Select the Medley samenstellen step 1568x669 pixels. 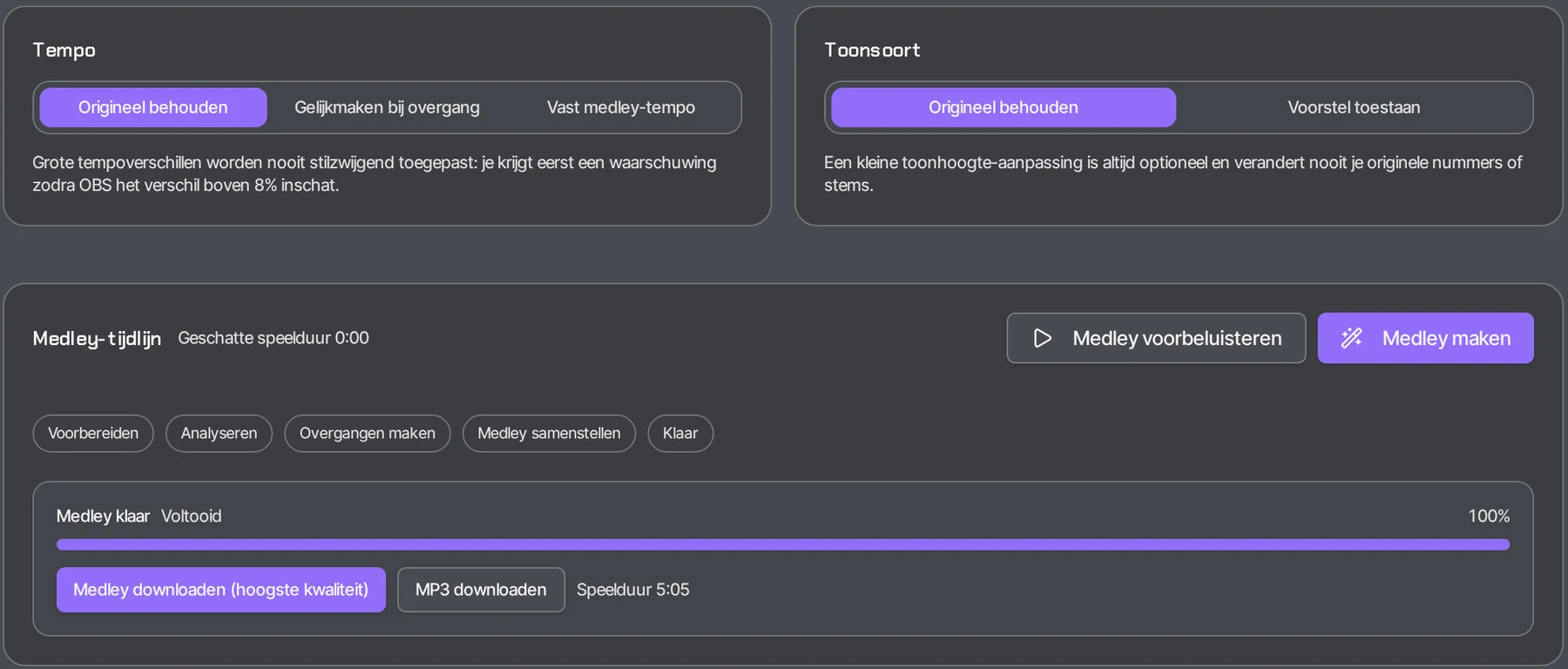click(x=549, y=434)
